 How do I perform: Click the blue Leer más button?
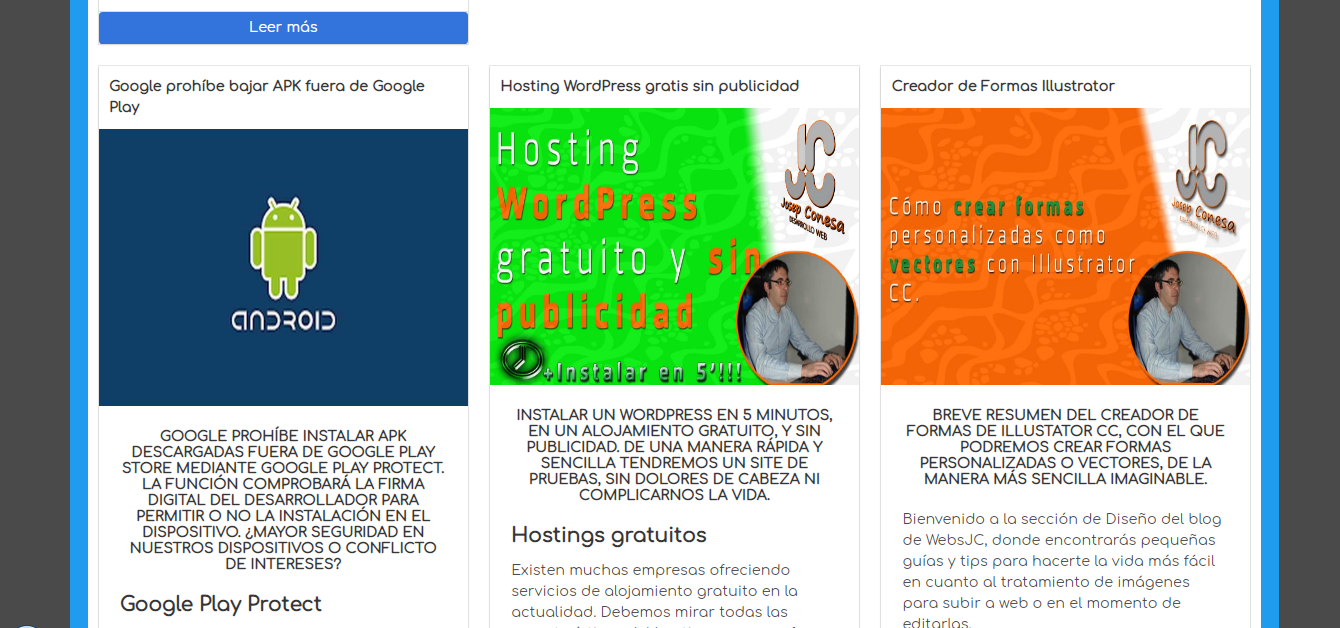click(x=283, y=28)
